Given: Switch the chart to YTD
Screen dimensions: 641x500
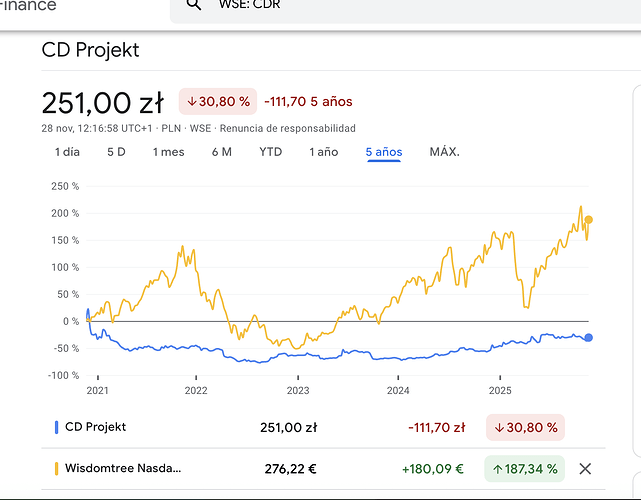Looking at the screenshot, I should pyautogui.click(x=270, y=152).
